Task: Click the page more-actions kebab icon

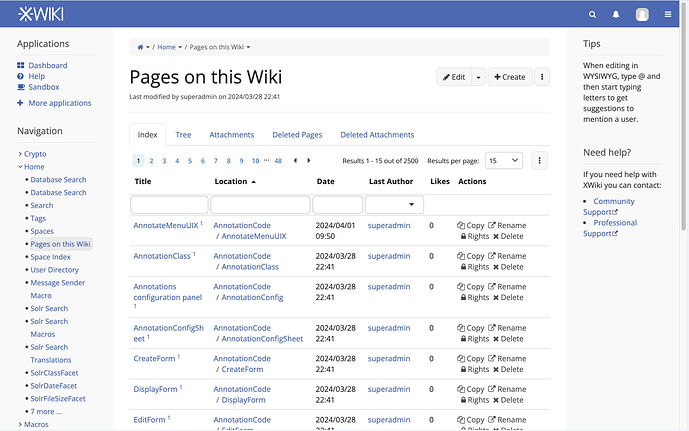Action: coord(542,77)
